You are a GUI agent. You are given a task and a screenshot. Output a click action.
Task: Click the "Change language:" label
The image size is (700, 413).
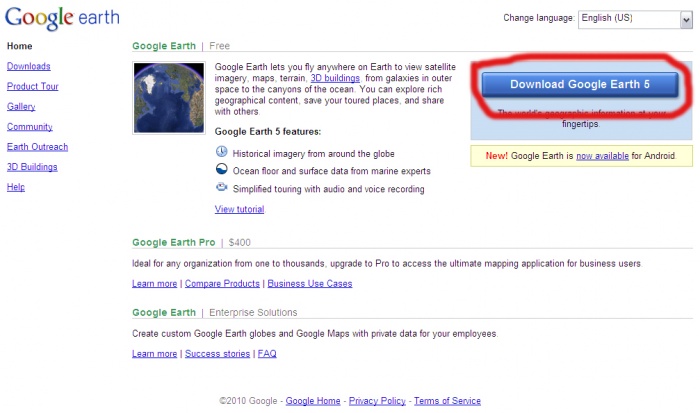539,18
